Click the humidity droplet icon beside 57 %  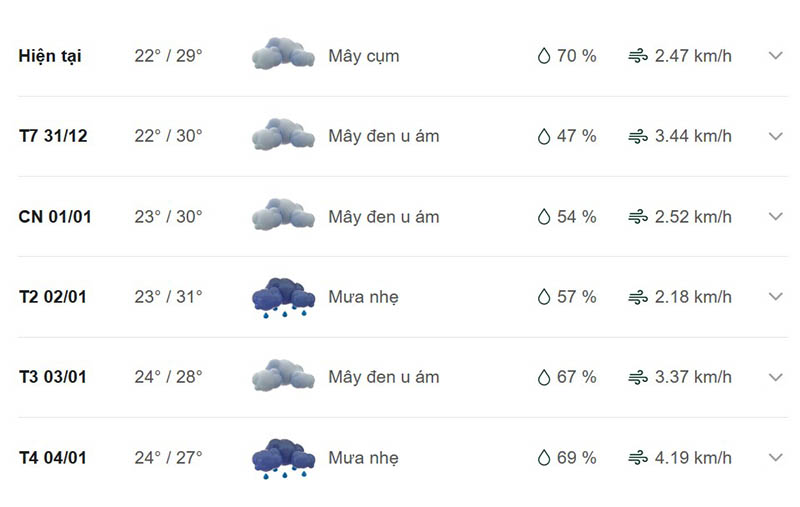click(x=544, y=297)
